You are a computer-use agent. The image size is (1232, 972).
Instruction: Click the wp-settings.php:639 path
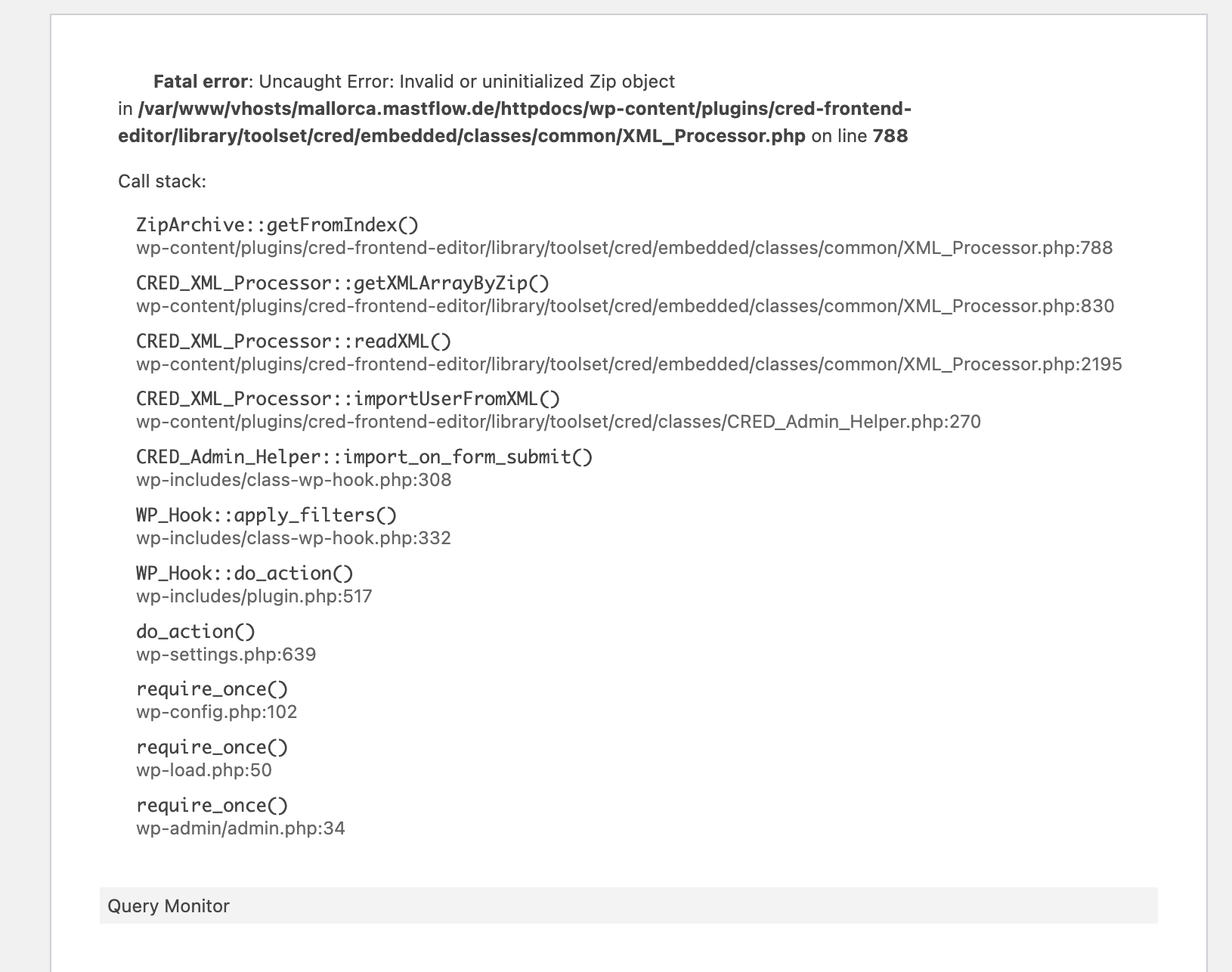tap(226, 655)
